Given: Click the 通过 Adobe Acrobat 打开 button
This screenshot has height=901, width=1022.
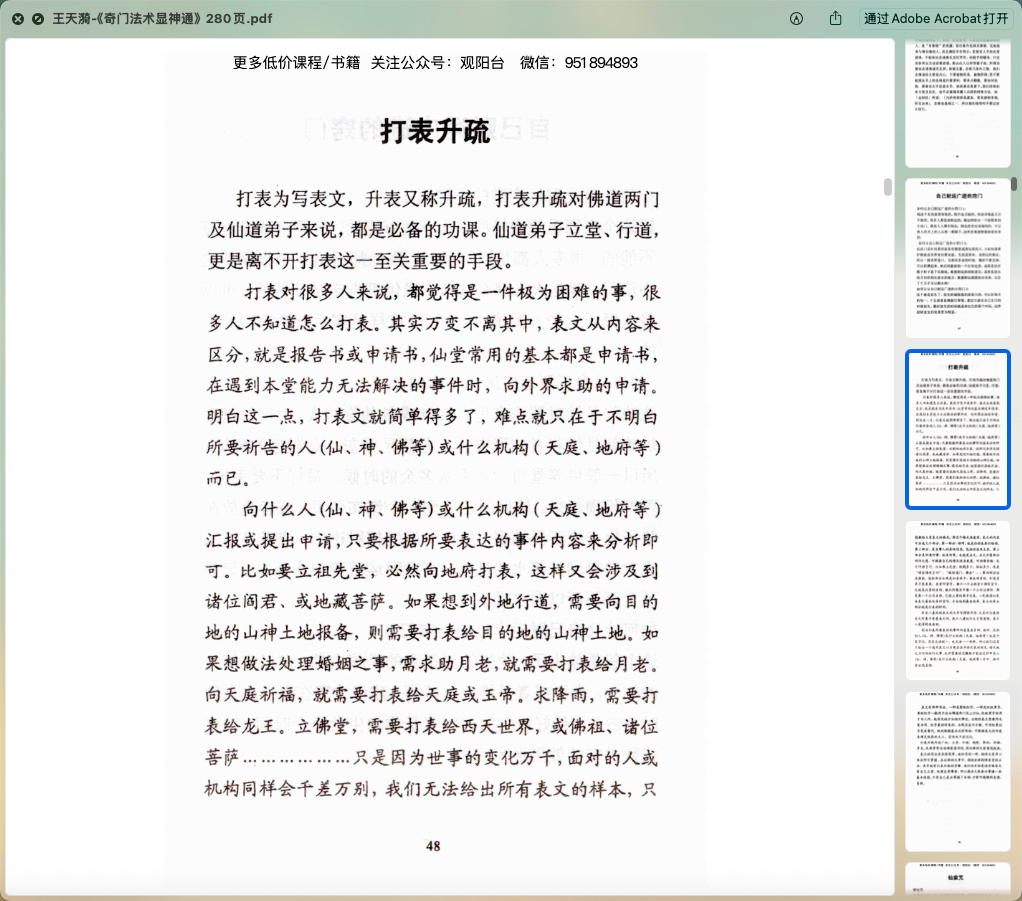Looking at the screenshot, I should [x=936, y=19].
